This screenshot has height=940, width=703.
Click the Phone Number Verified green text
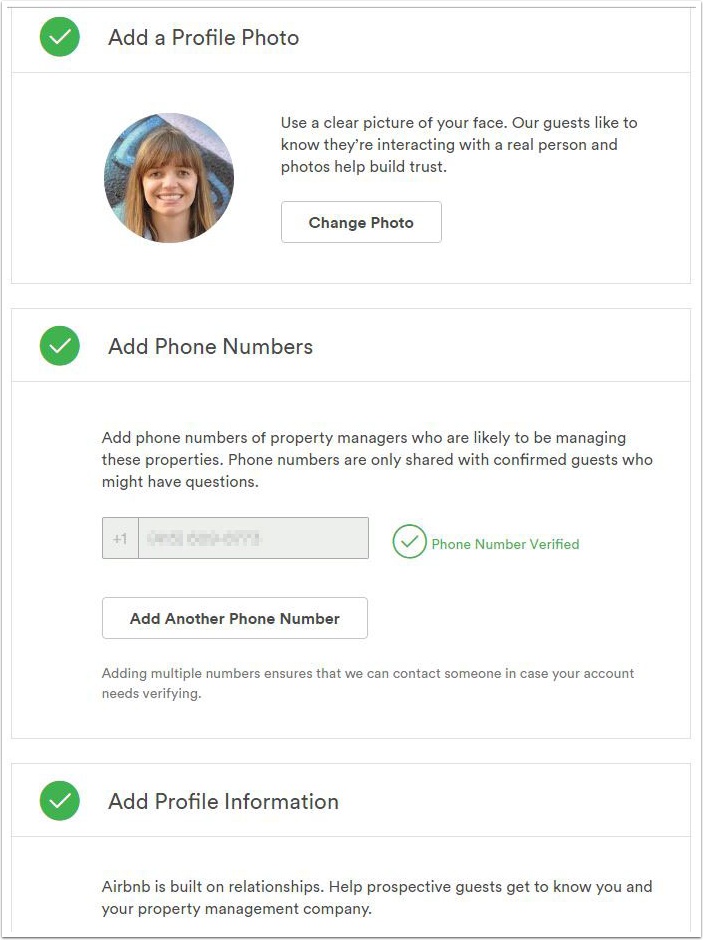coord(505,544)
